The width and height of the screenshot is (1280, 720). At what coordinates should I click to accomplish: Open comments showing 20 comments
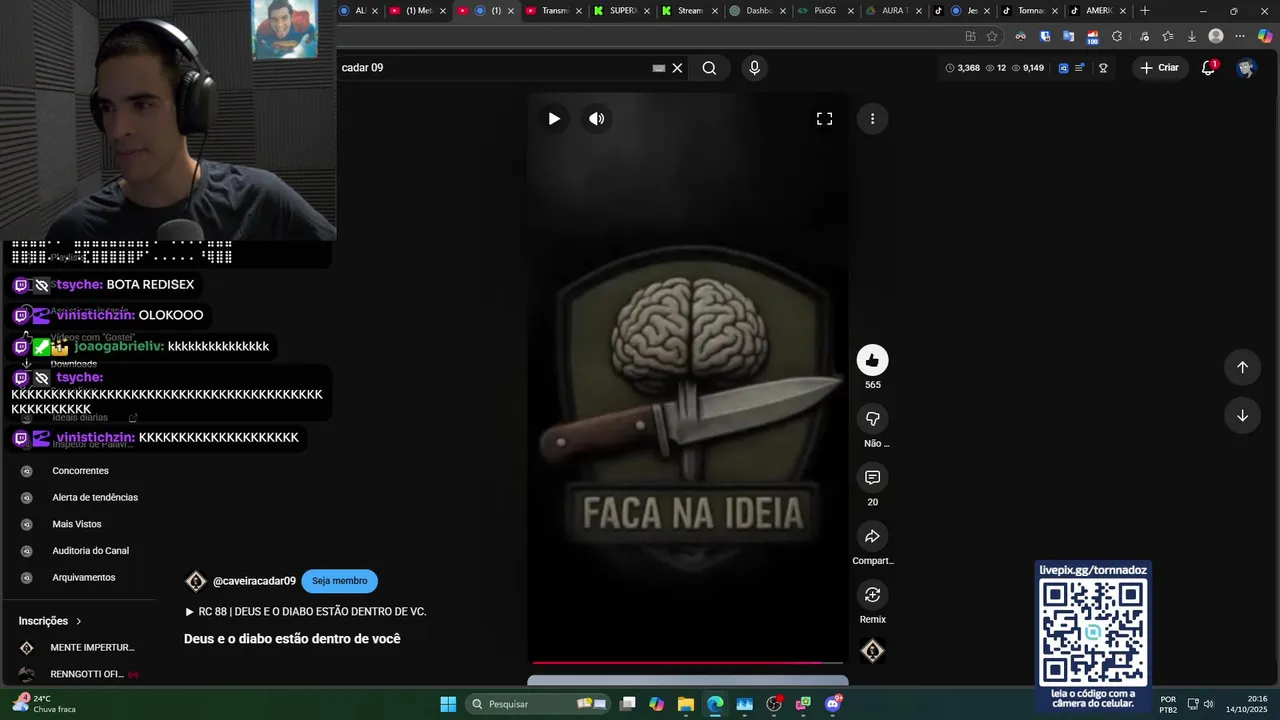tap(872, 477)
